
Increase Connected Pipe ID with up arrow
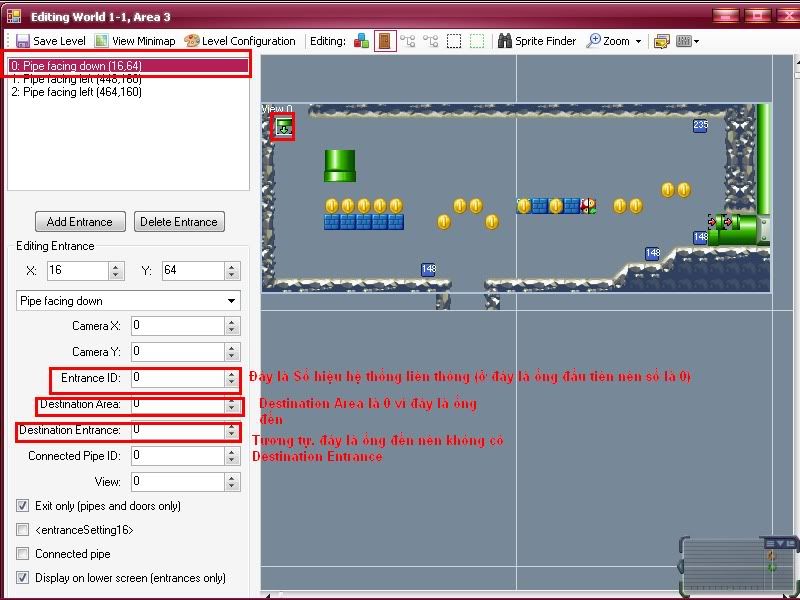[x=232, y=452]
